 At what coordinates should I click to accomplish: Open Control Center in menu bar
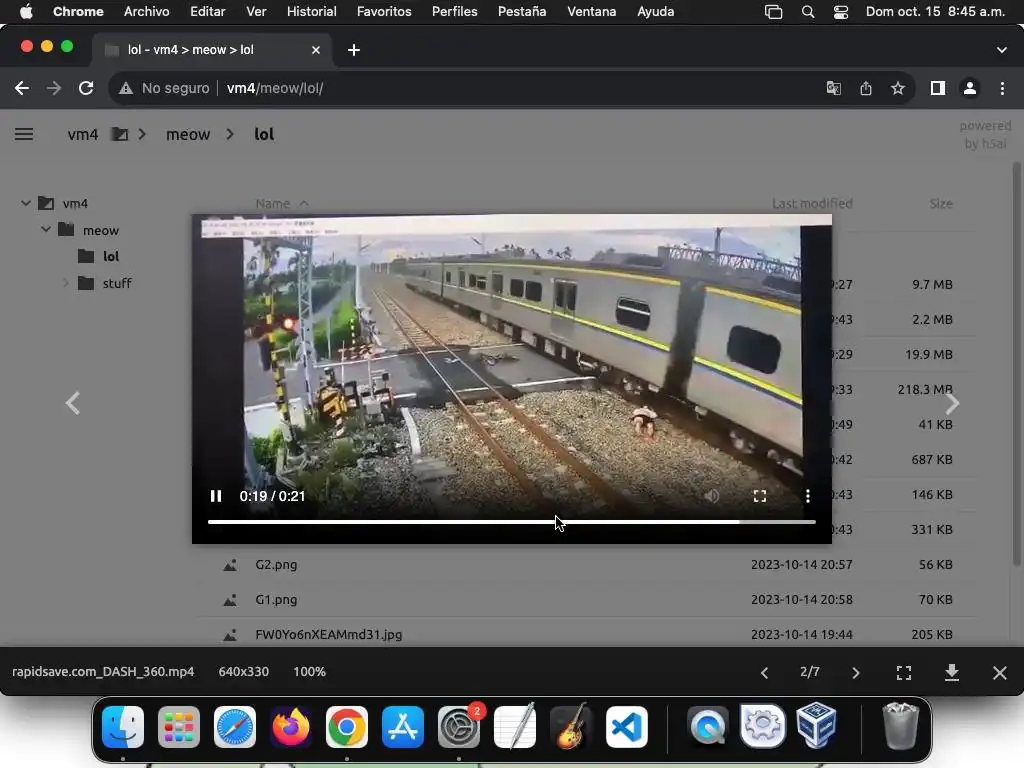840,12
